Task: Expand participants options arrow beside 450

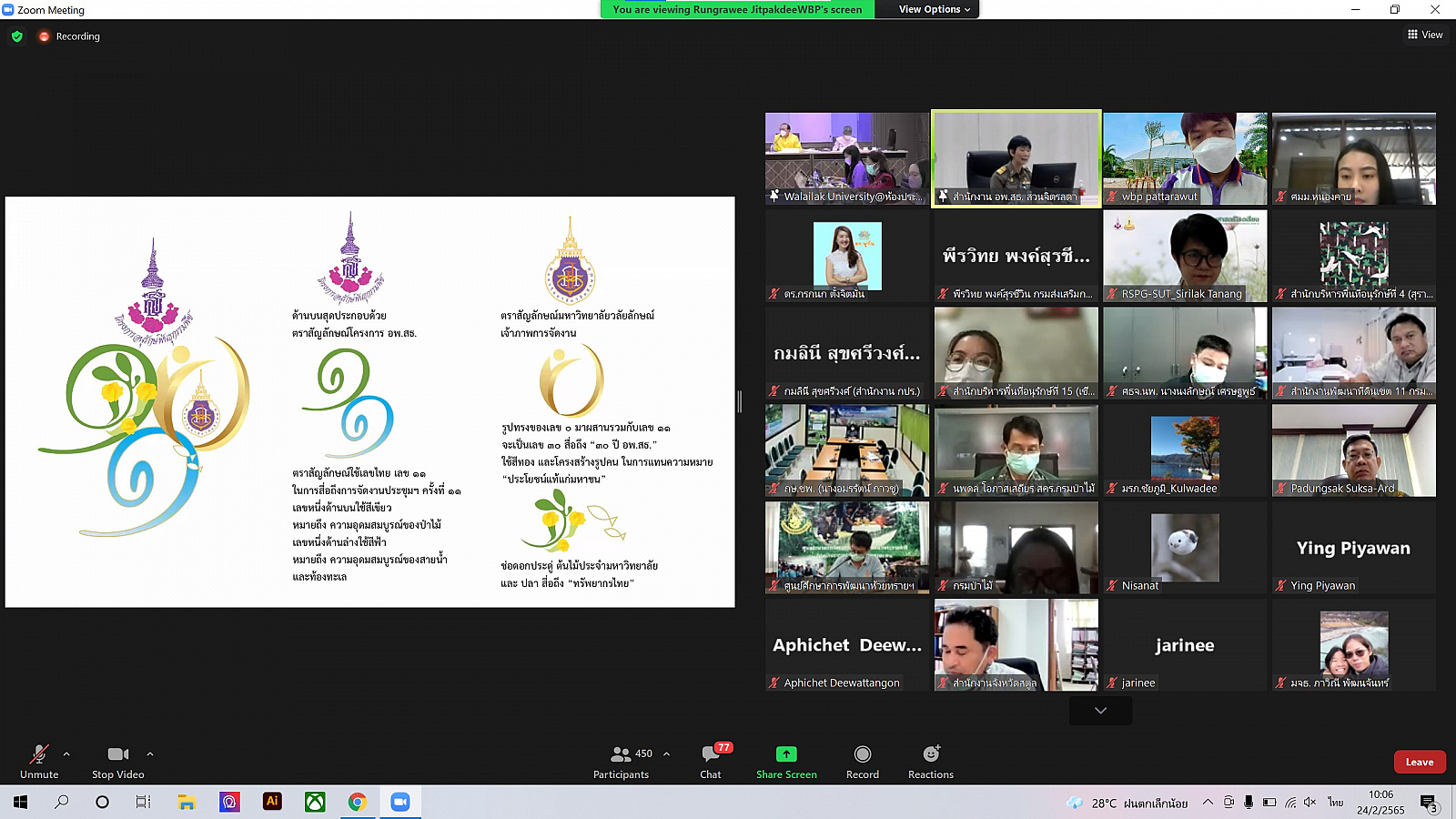Action: tap(666, 753)
